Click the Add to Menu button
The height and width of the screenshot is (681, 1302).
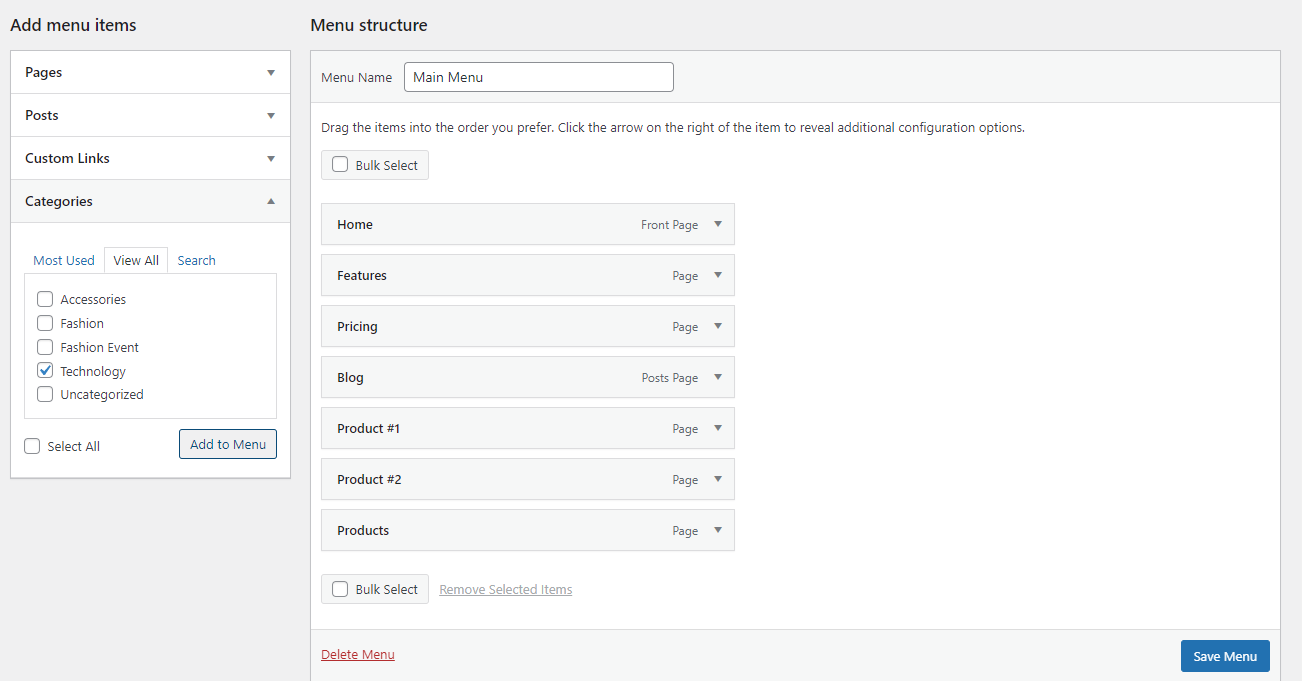pos(228,444)
